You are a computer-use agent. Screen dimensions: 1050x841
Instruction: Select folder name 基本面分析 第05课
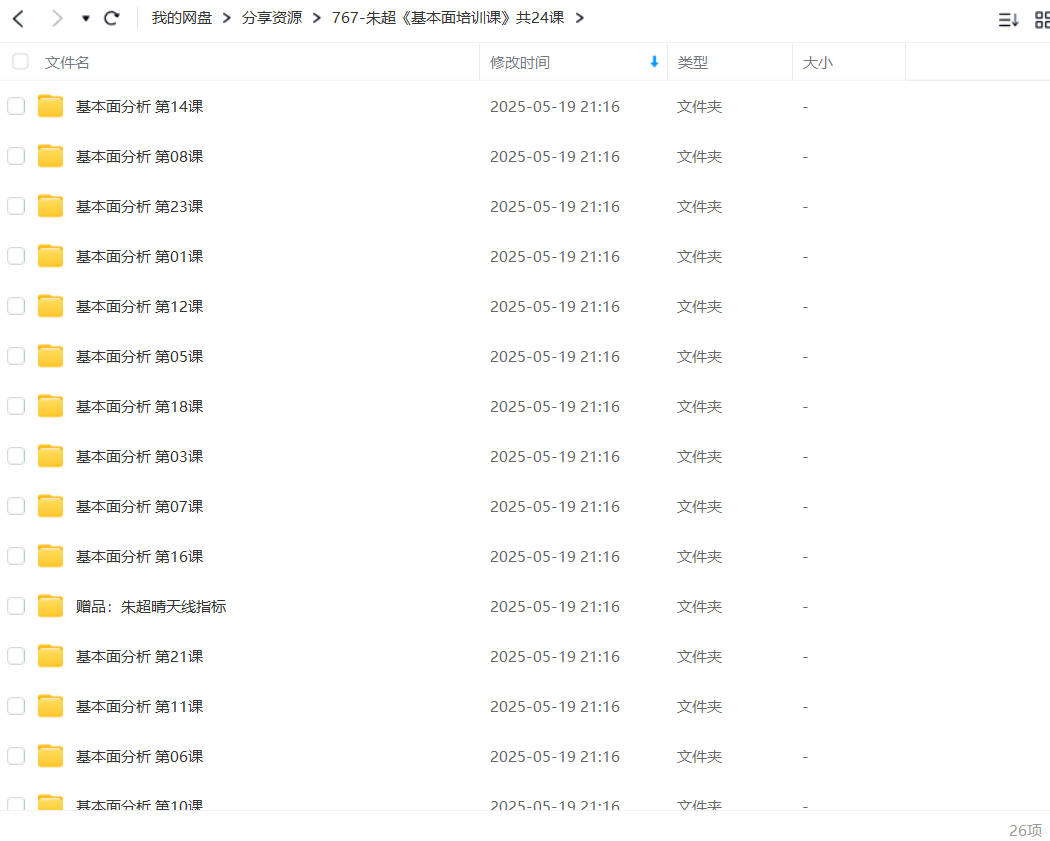click(139, 357)
